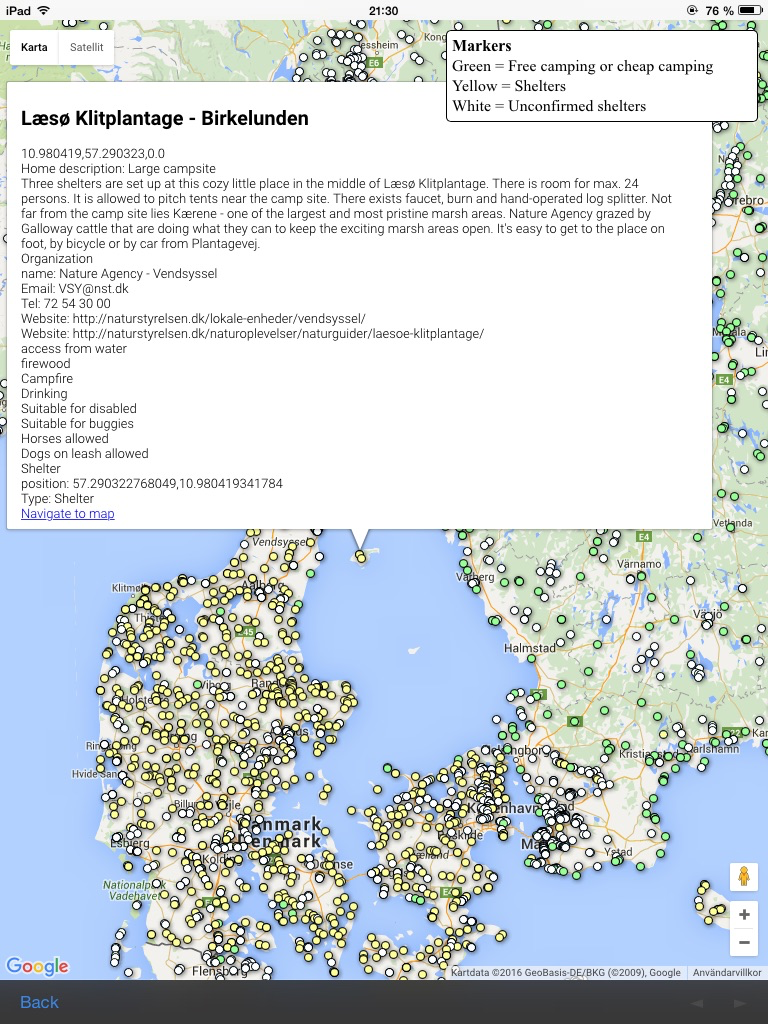
Task: Click the Kartdata copyright text
Action: coord(566,972)
